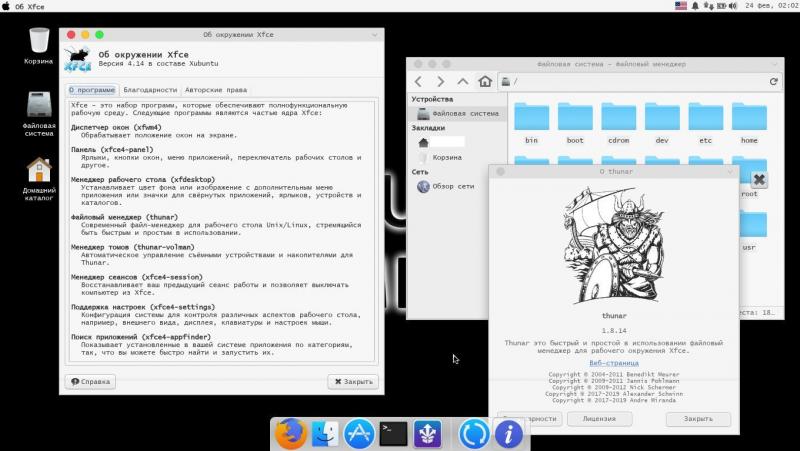800x451 pixels.
Task: Click the Справка button in Xfce dialog
Action: point(90,381)
